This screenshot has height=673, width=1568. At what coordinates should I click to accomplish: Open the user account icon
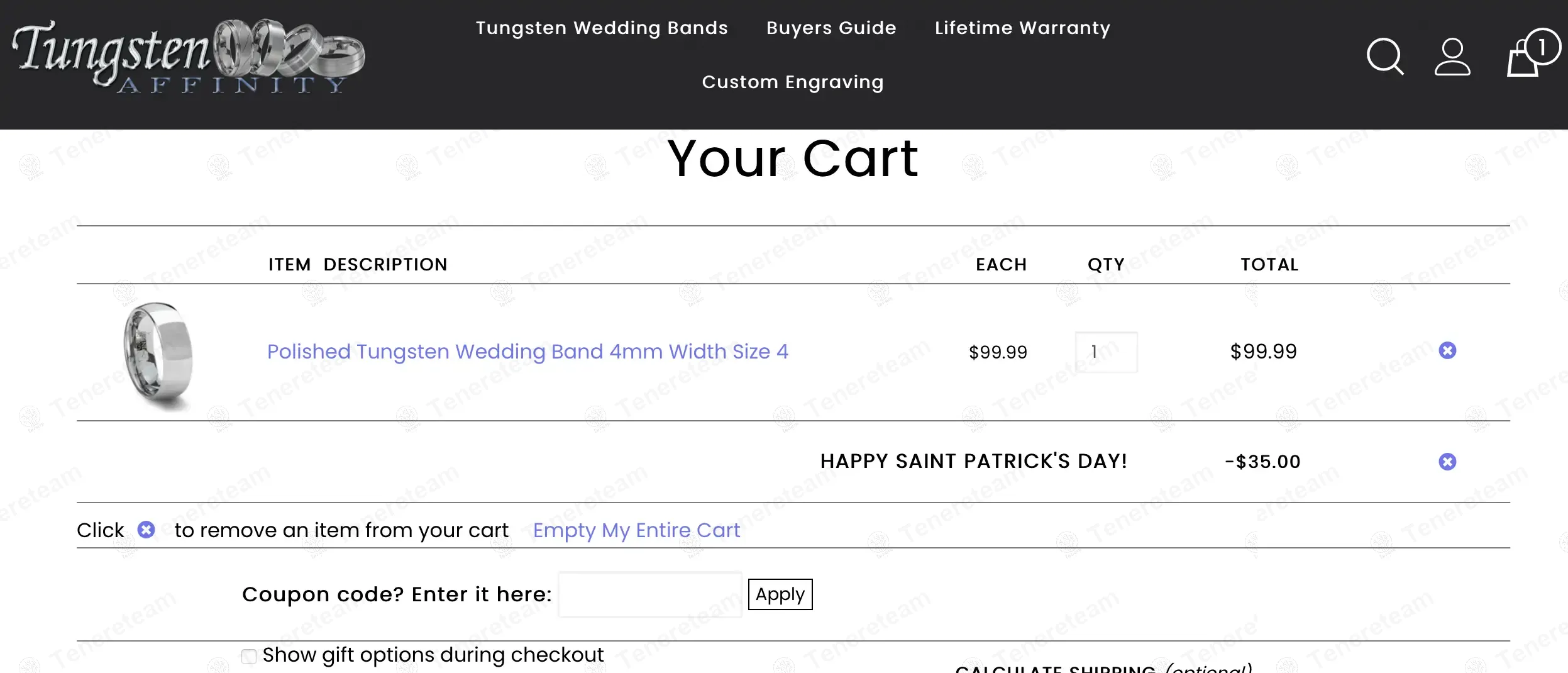click(x=1452, y=57)
